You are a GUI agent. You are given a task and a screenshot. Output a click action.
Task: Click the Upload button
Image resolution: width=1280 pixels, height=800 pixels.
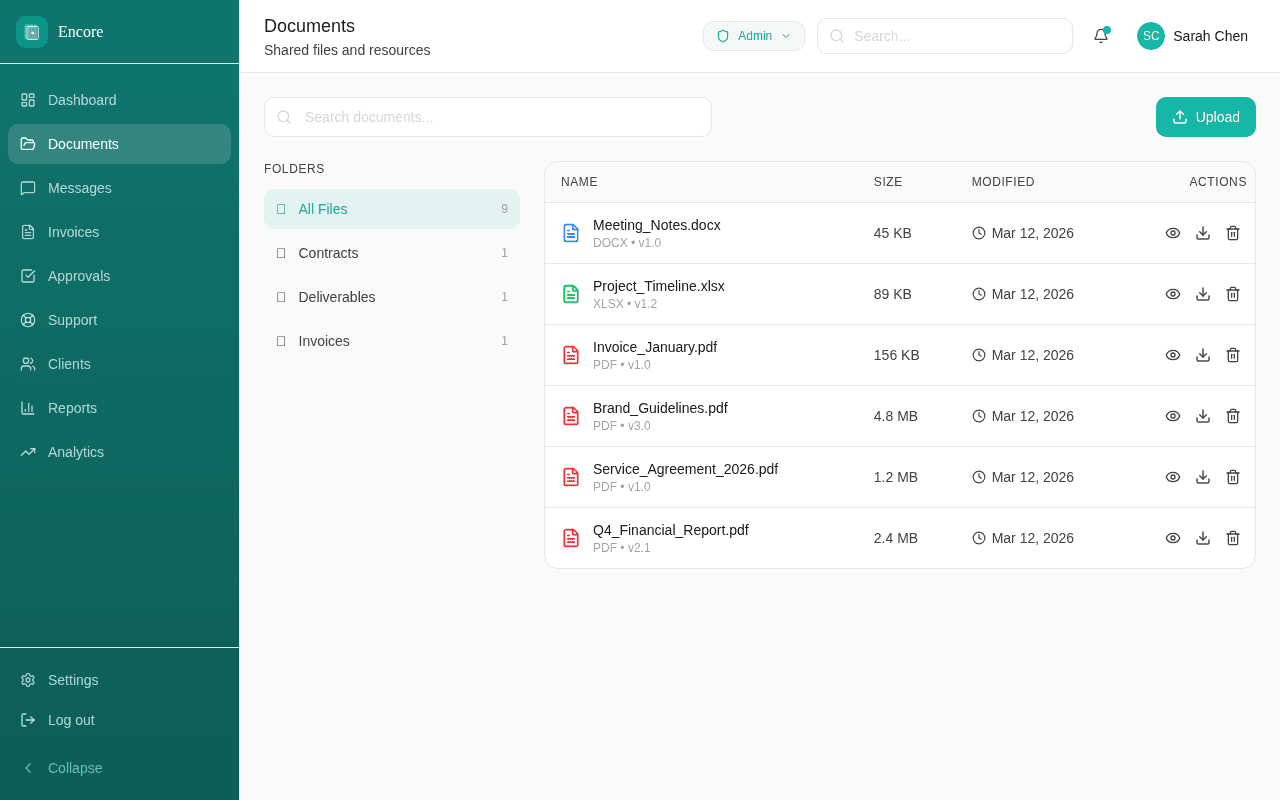1205,117
